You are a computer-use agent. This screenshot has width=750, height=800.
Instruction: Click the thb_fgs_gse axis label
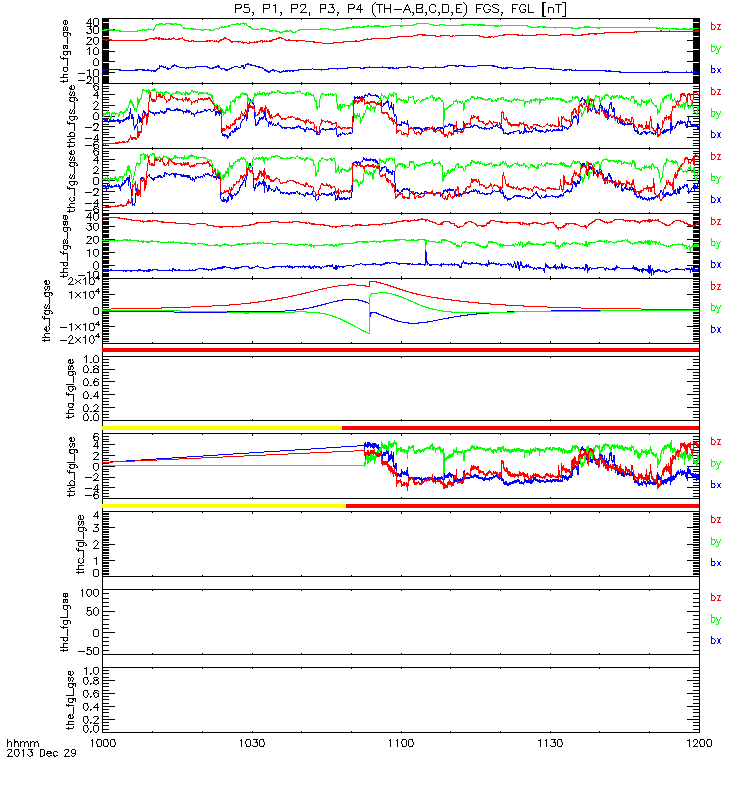click(x=71, y=116)
